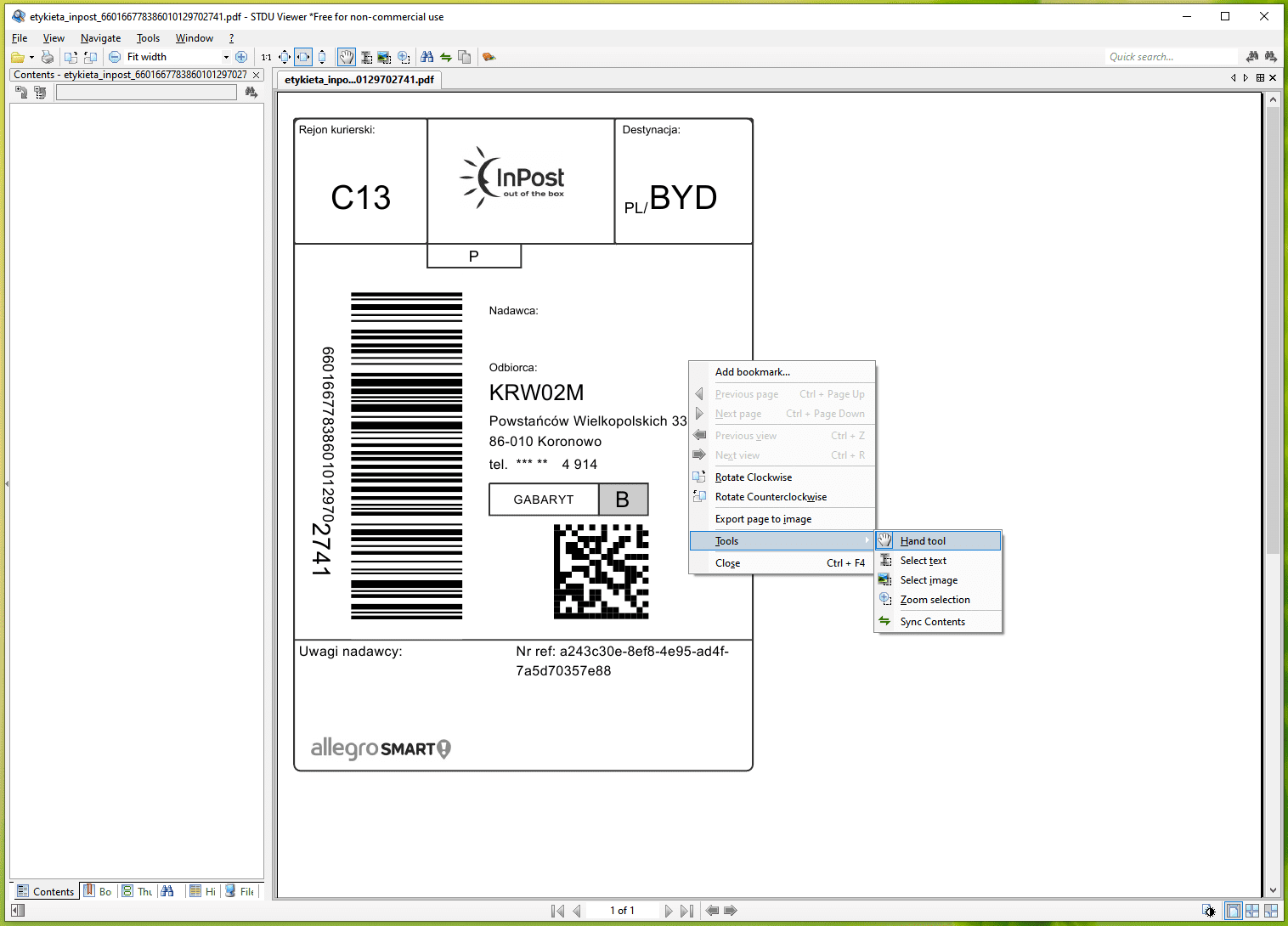Viewport: 1288px width, 926px height.
Task: Choose Close in the context menu
Action: pos(782,563)
